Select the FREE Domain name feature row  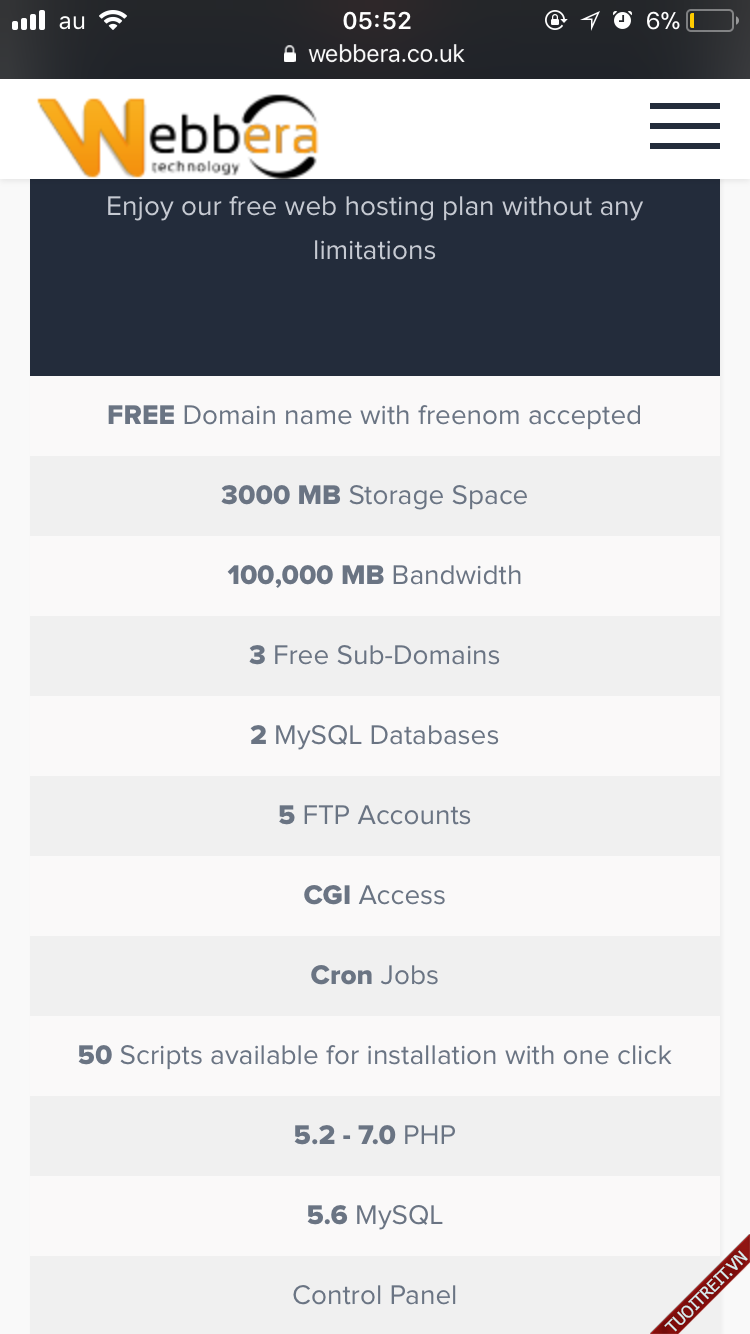pyautogui.click(x=374, y=415)
